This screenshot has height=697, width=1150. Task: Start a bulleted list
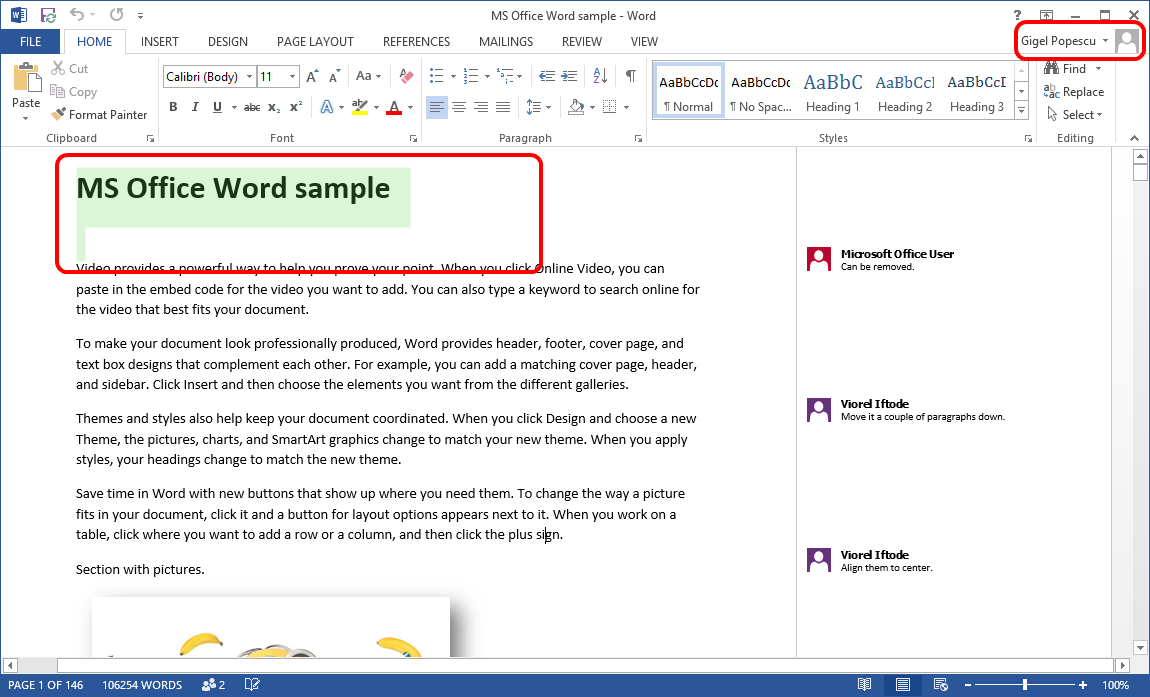[x=436, y=76]
